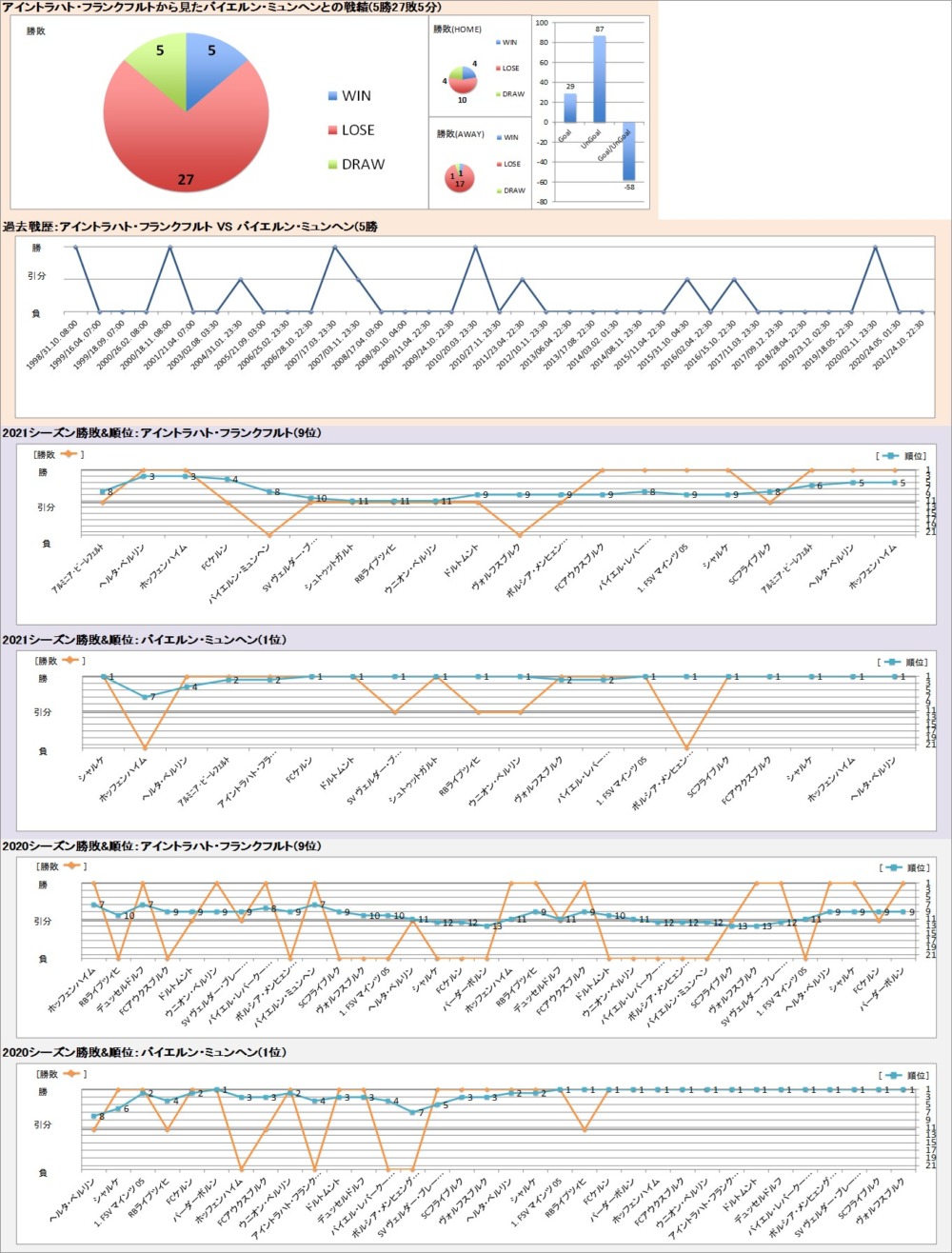952x1253 pixels.
Task: Click the rank 6 point in 2021 Frankfurt chart
Action: coord(812,486)
